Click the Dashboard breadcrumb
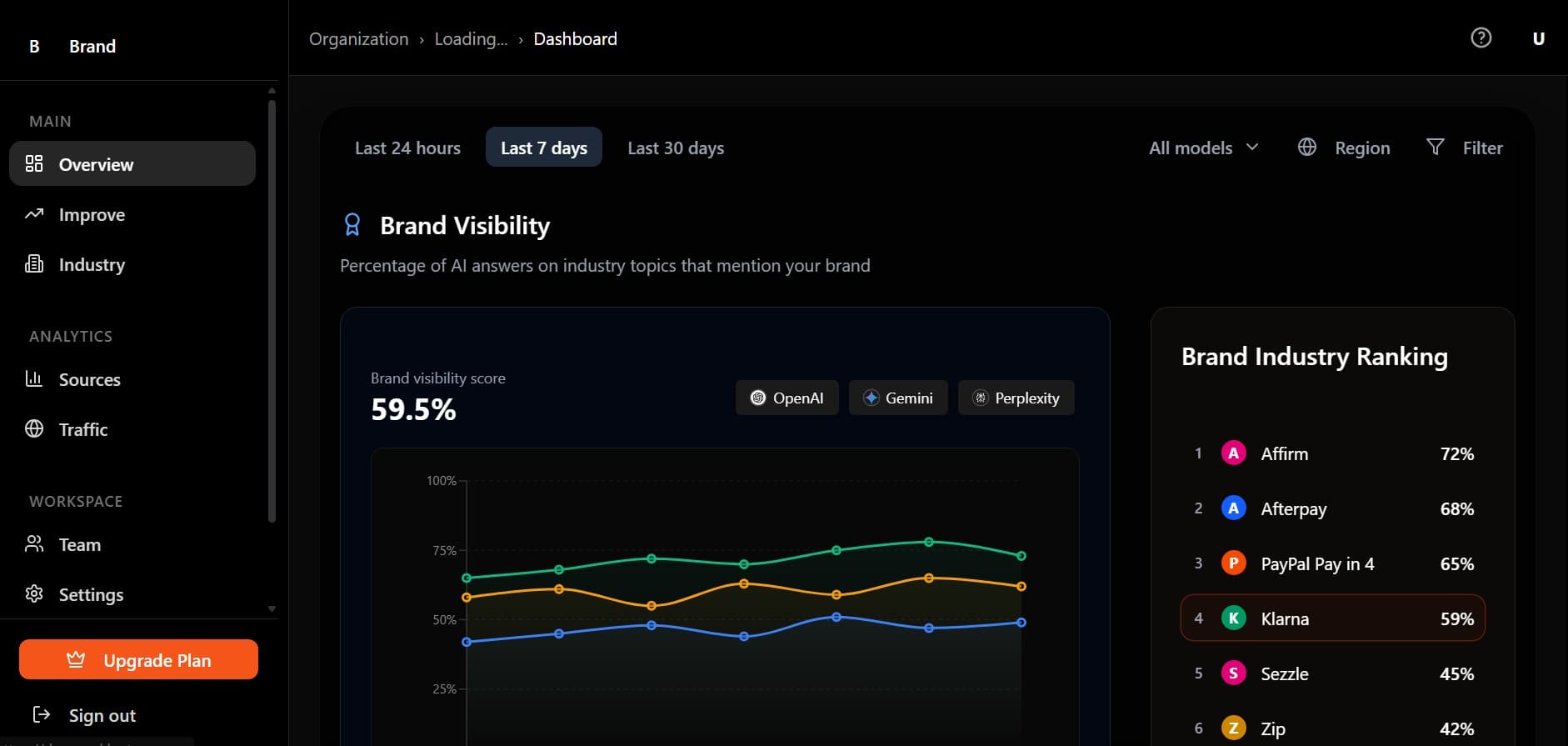1568x746 pixels. [575, 38]
